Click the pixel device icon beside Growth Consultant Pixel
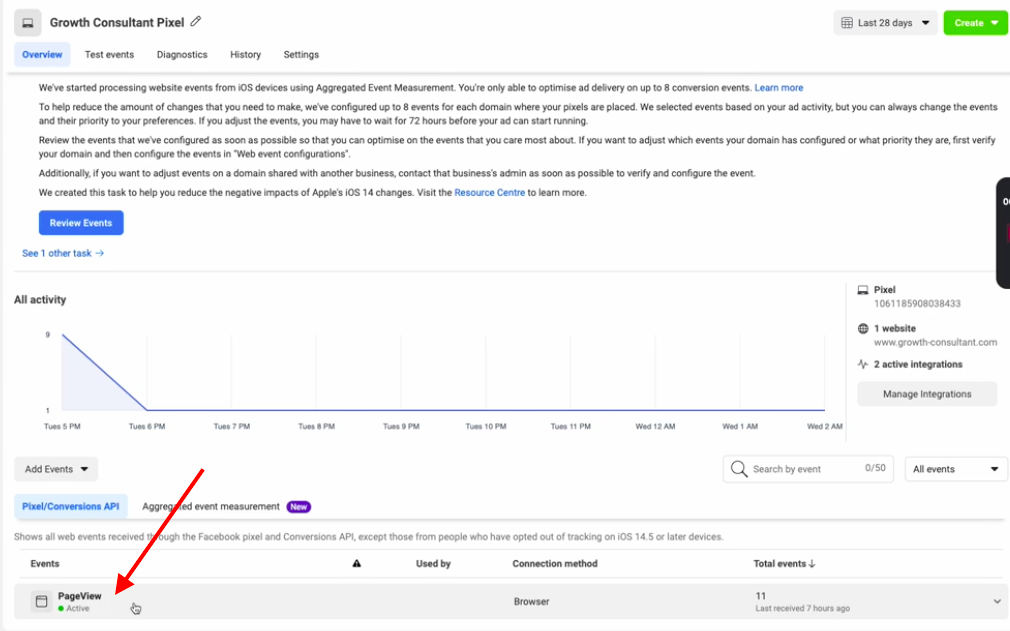 pyautogui.click(x=28, y=23)
